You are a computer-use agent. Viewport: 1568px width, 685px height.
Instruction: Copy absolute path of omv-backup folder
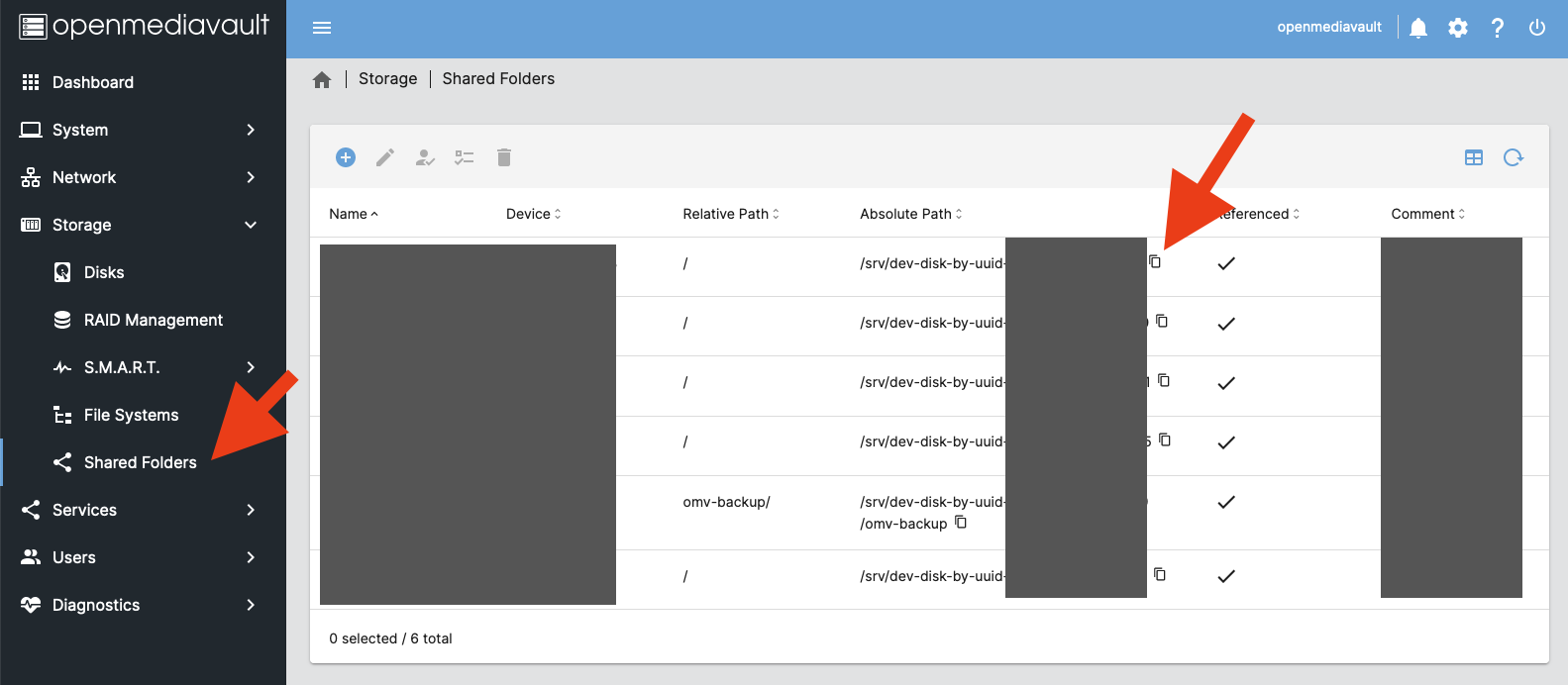[x=961, y=523]
